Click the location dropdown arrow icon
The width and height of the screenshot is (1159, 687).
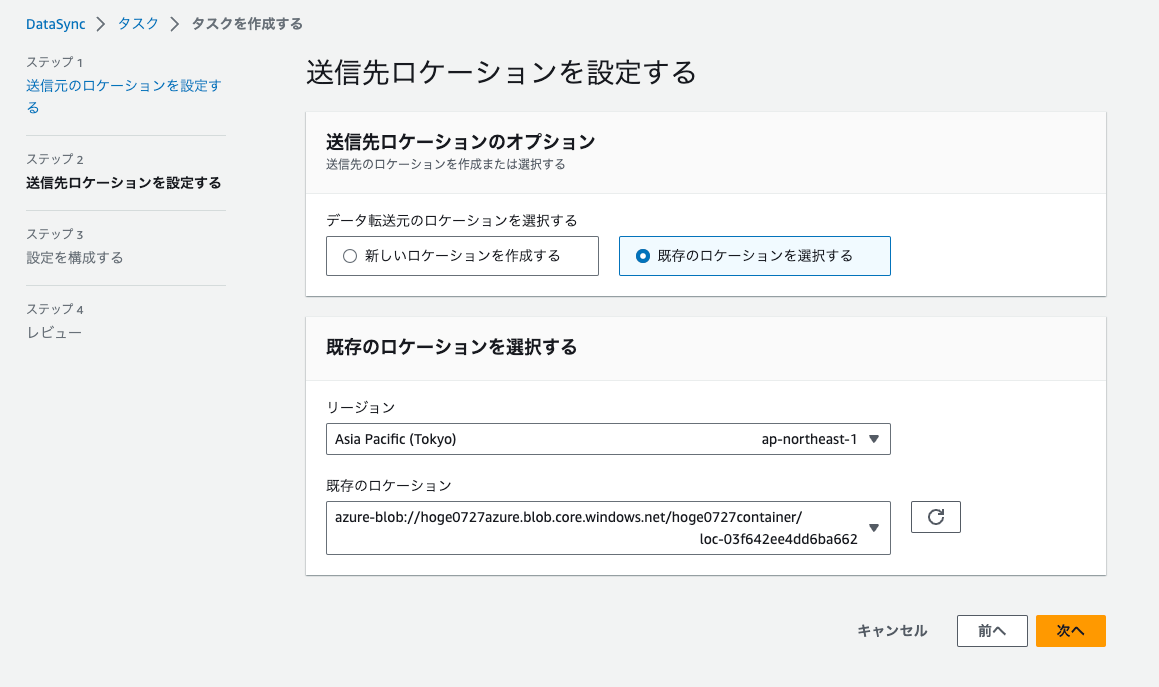pyautogui.click(x=873, y=527)
